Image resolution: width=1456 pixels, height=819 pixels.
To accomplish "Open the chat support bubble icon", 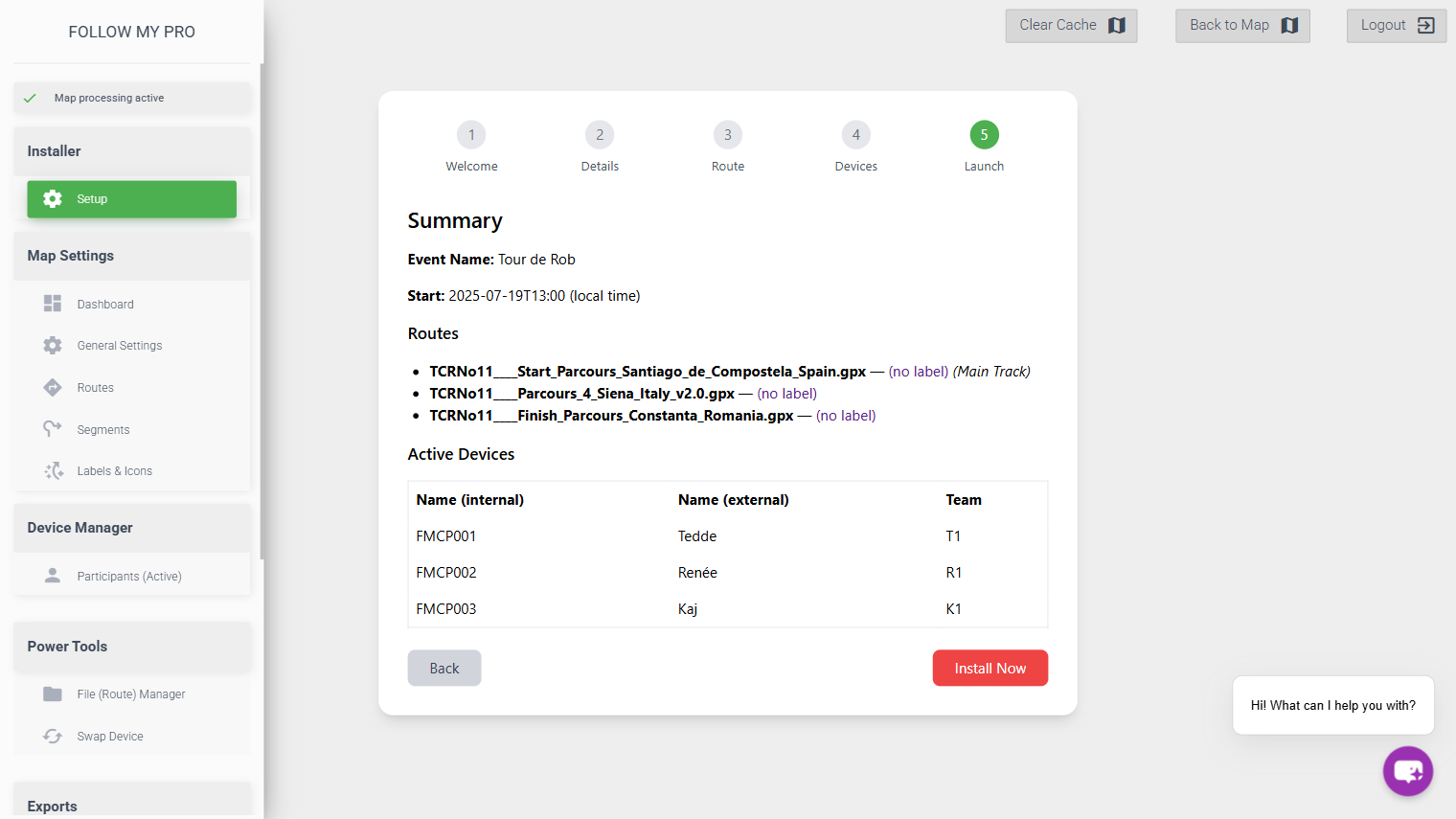I will point(1407,770).
